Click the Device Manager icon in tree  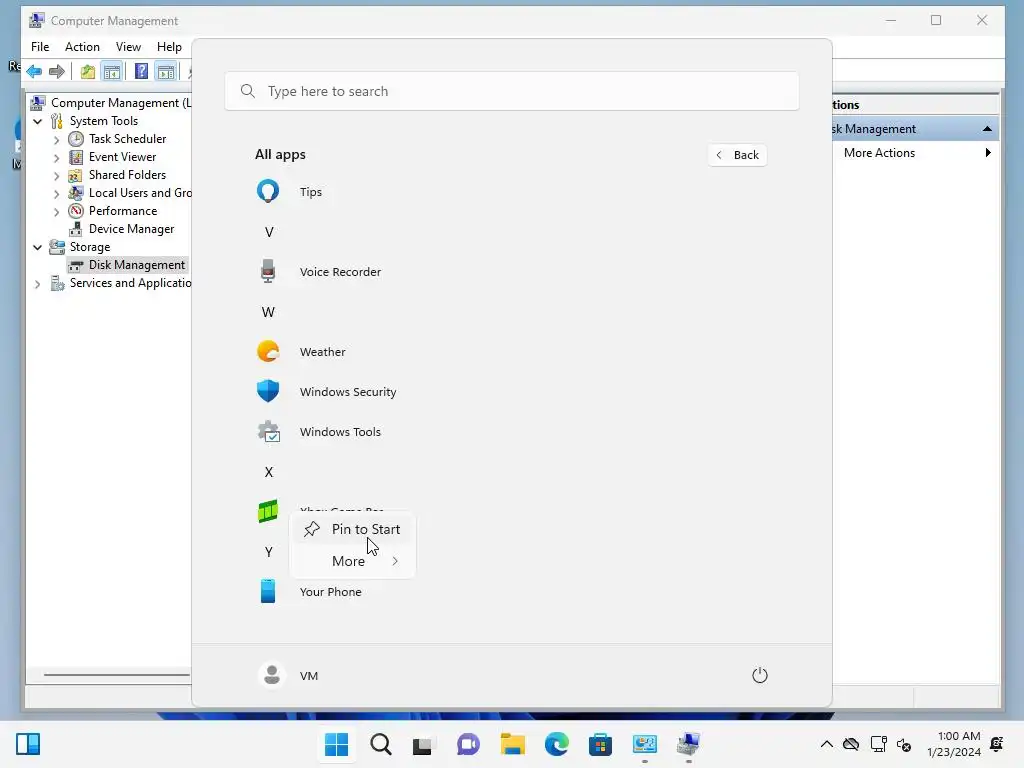click(76, 229)
